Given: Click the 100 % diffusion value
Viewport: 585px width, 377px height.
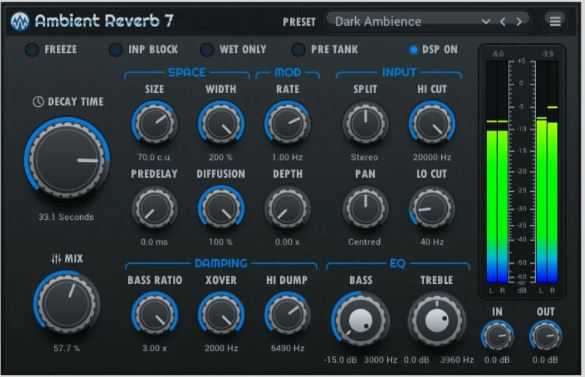Looking at the screenshot, I should coord(220,242).
